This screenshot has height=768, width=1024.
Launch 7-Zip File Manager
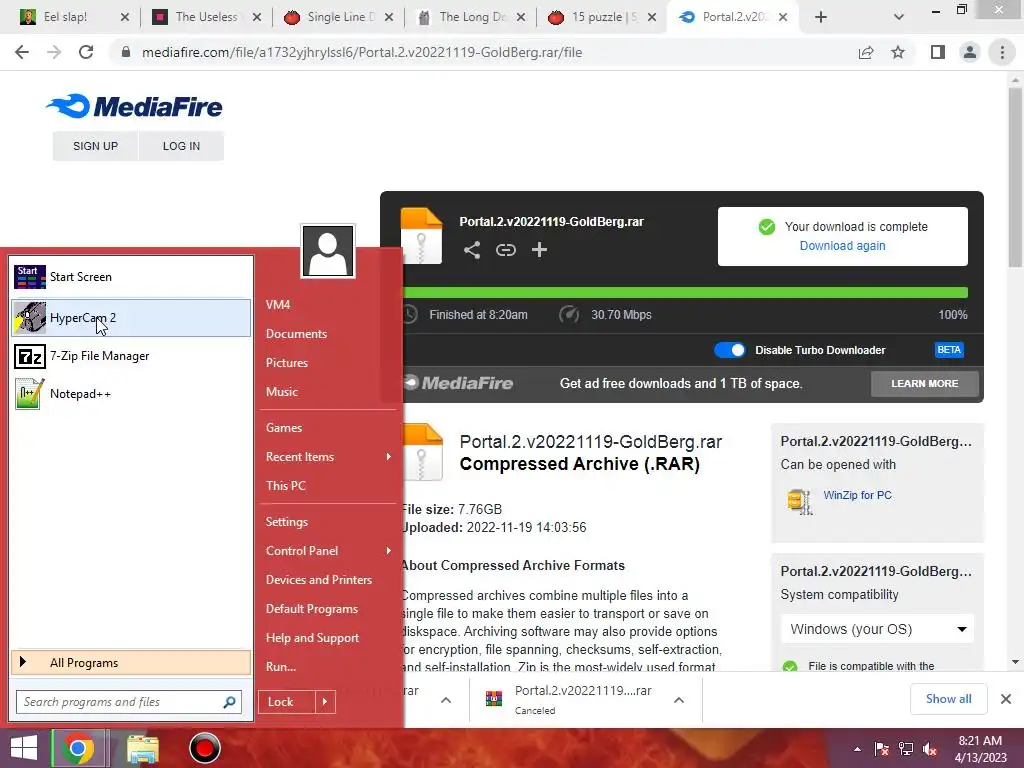pyautogui.click(x=131, y=356)
